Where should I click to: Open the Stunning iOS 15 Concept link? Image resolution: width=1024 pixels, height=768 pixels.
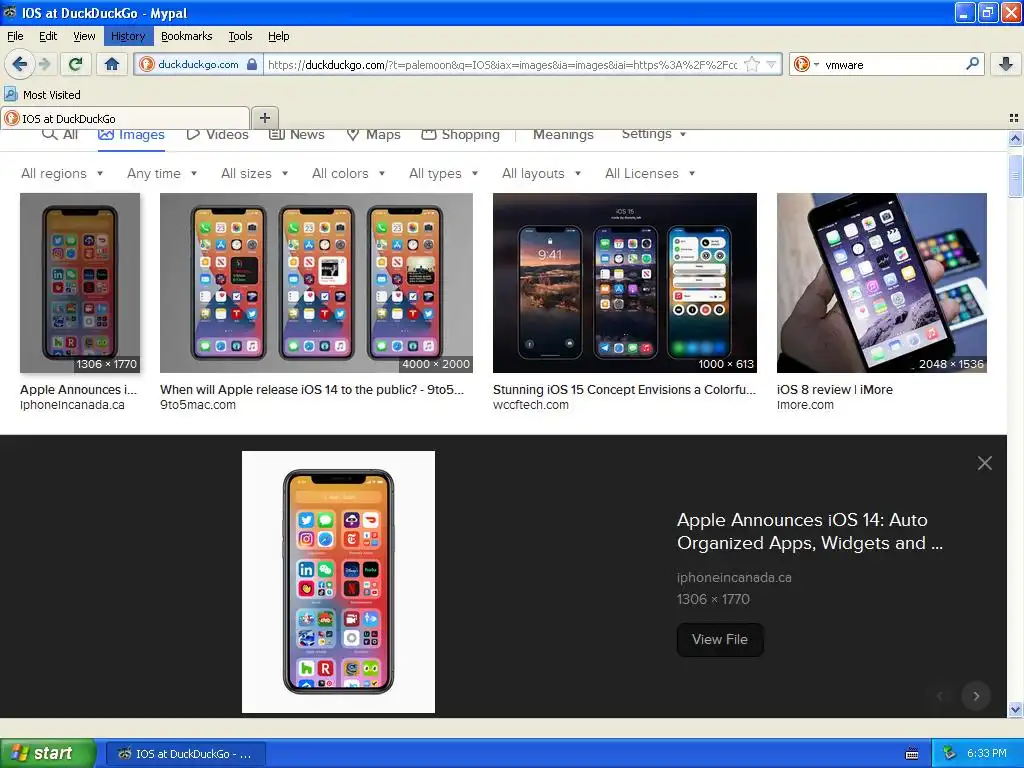tap(624, 389)
